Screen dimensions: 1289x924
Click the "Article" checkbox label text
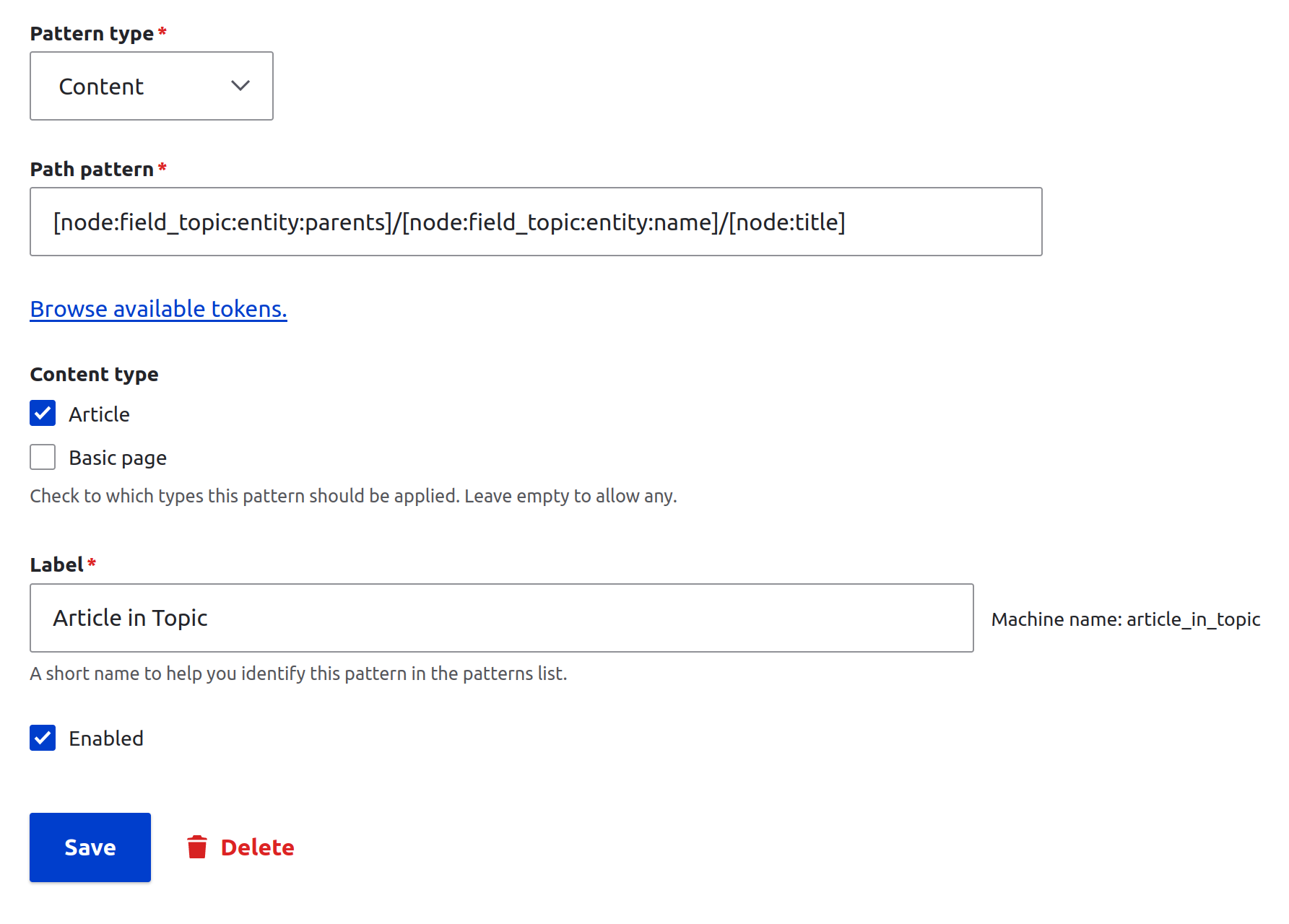point(100,414)
